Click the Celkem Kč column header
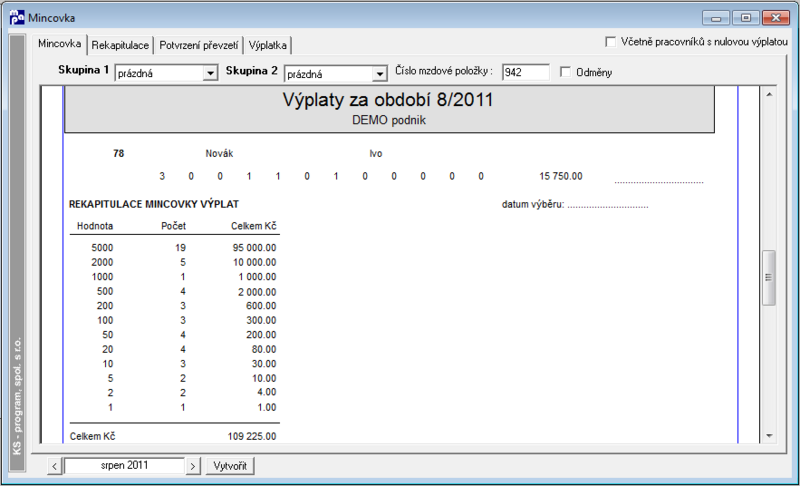Screen dimensions: 800x486 [x=254, y=226]
